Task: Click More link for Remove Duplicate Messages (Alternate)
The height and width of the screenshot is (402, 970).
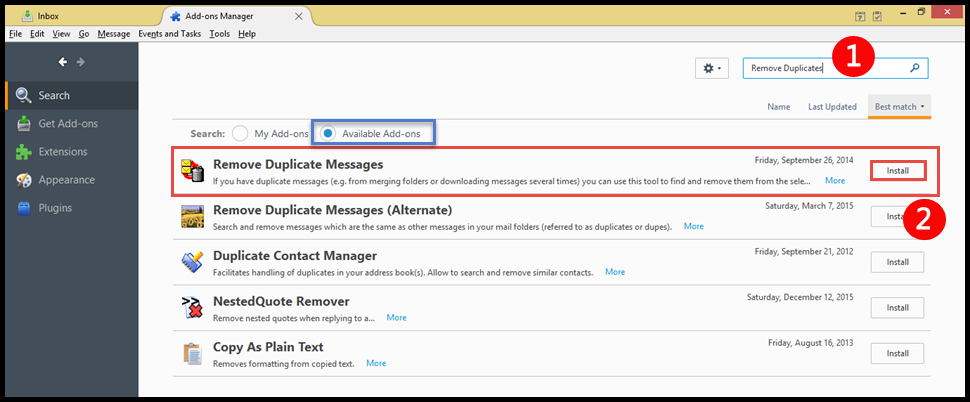Action: pos(693,226)
